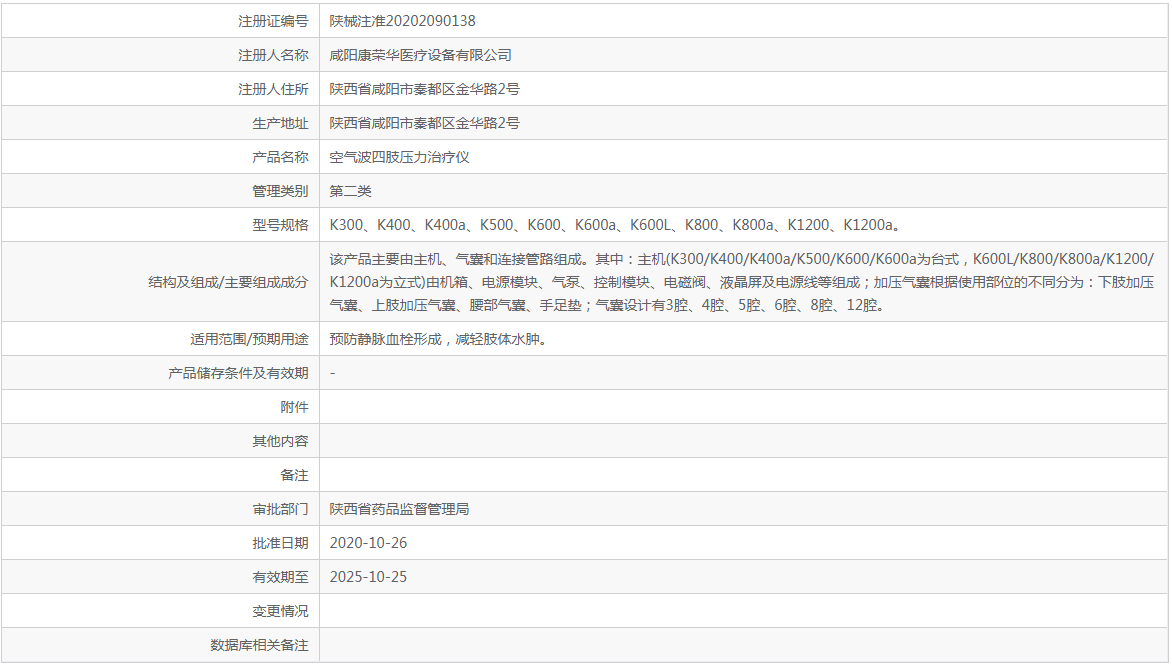Screen dimensions: 1172x665
Task: Click the label 注册人住所
Action: click(x=273, y=89)
